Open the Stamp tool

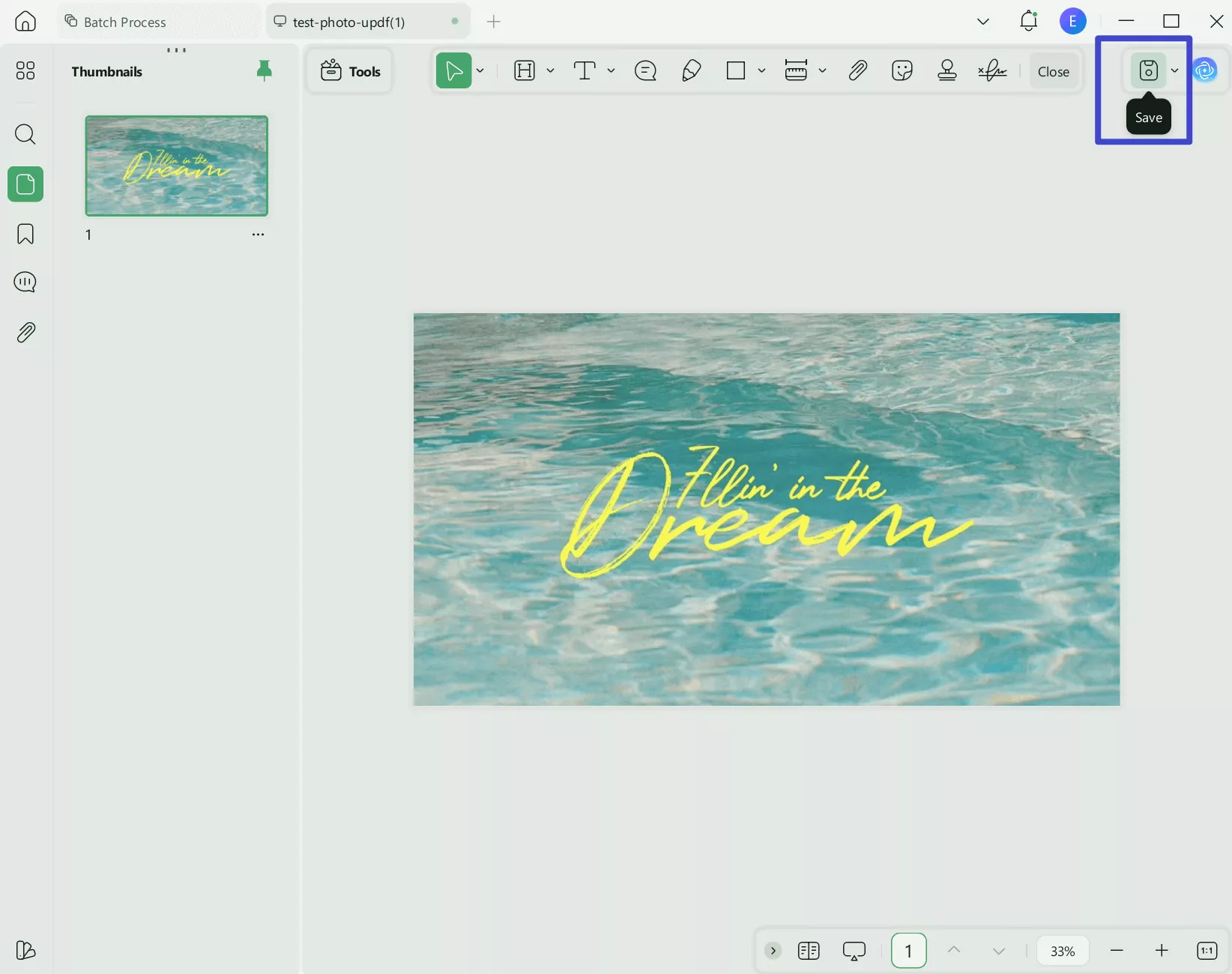(x=947, y=70)
